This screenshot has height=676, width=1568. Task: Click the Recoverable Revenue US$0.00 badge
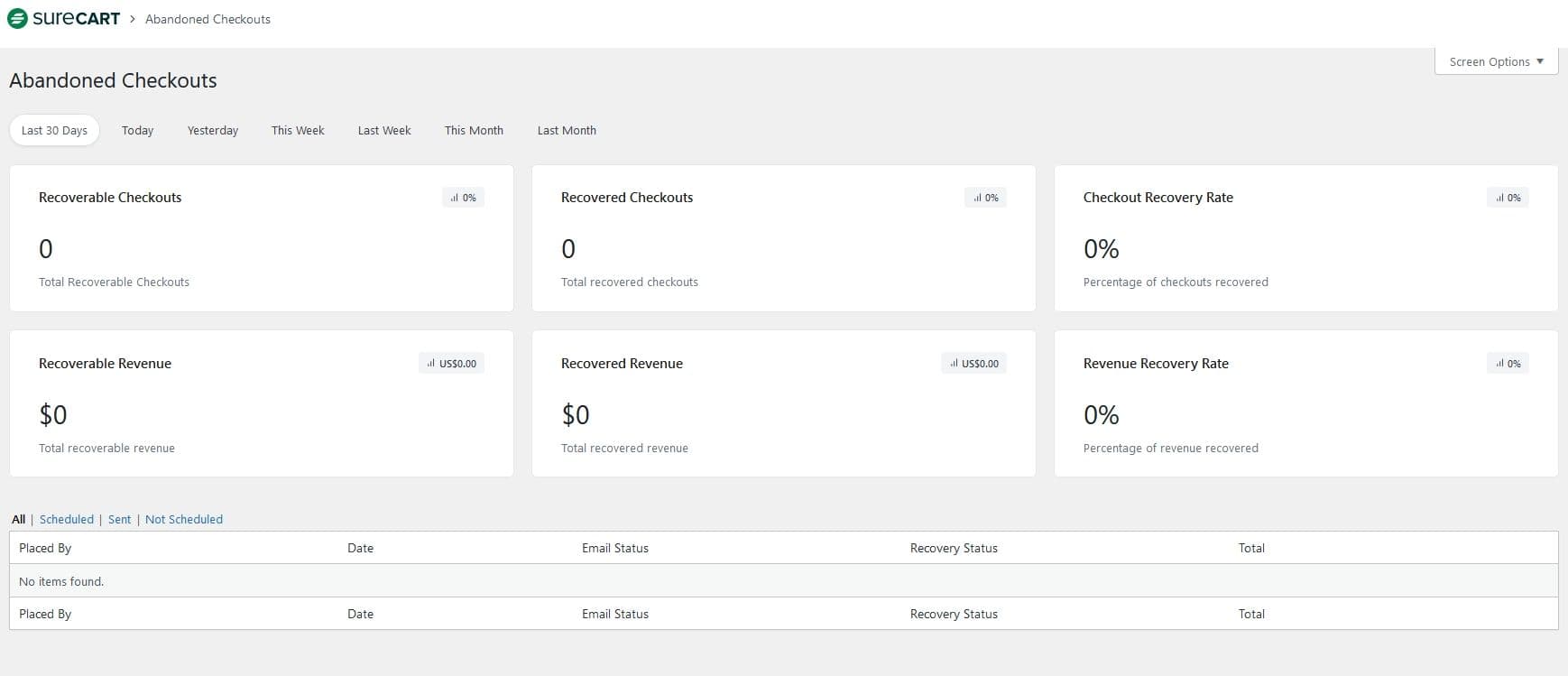tap(451, 364)
